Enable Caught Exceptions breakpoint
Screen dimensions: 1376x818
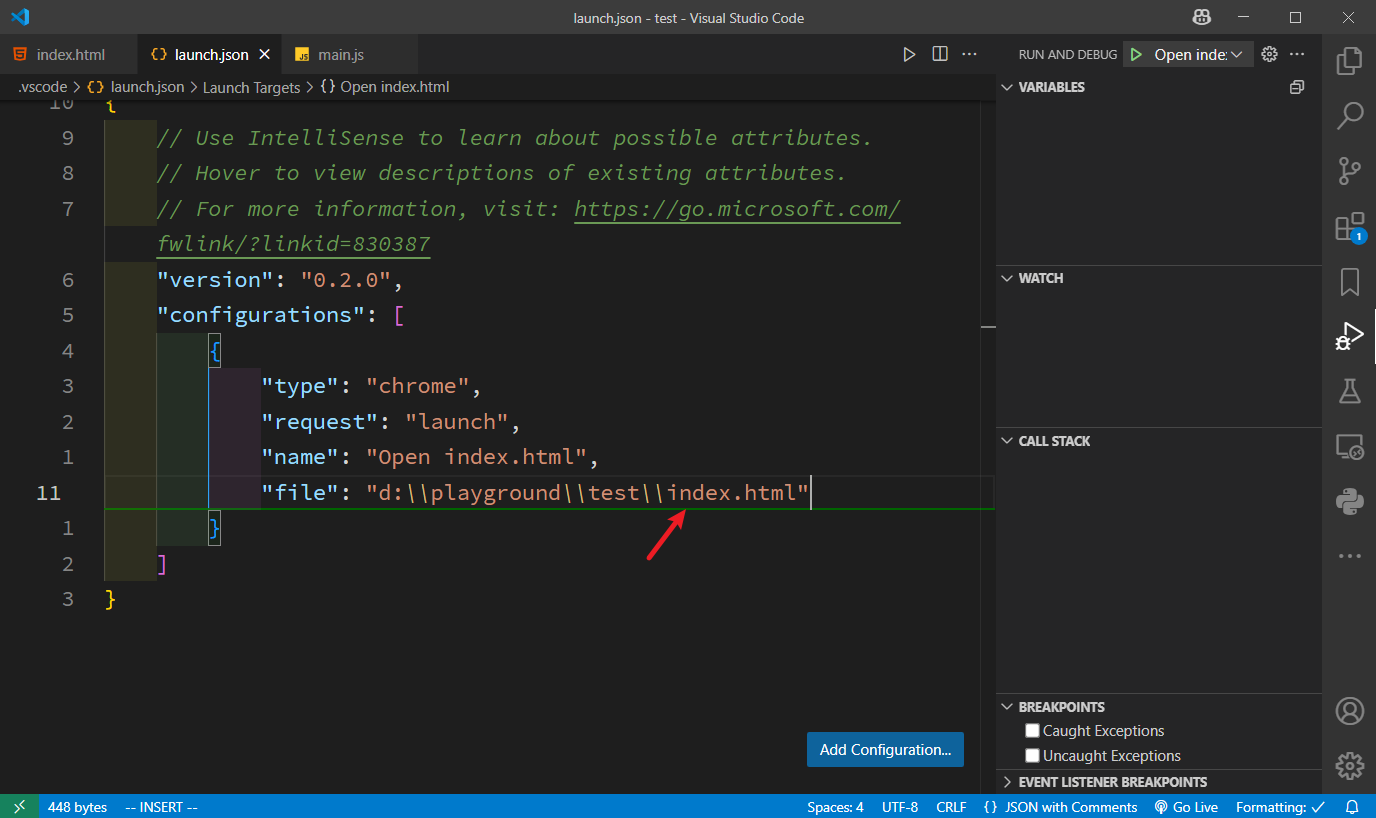[1033, 731]
